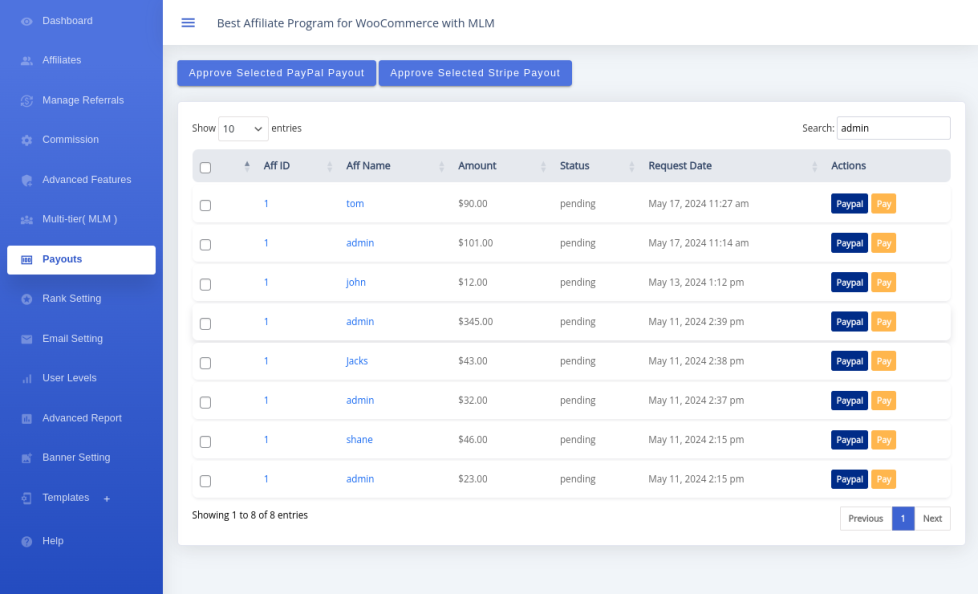Click the Affiliates people icon in sidebar

[x=27, y=61]
